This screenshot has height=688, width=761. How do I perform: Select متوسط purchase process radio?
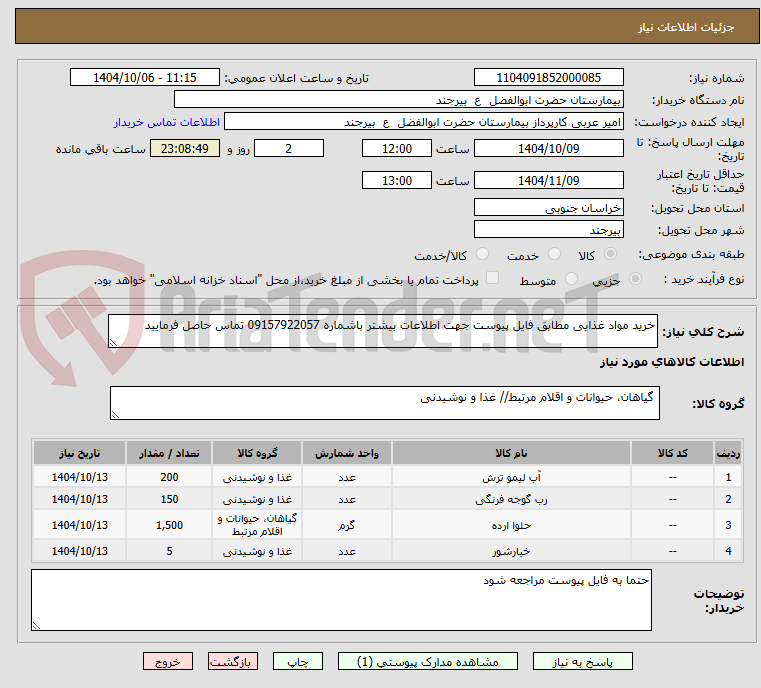(572, 280)
